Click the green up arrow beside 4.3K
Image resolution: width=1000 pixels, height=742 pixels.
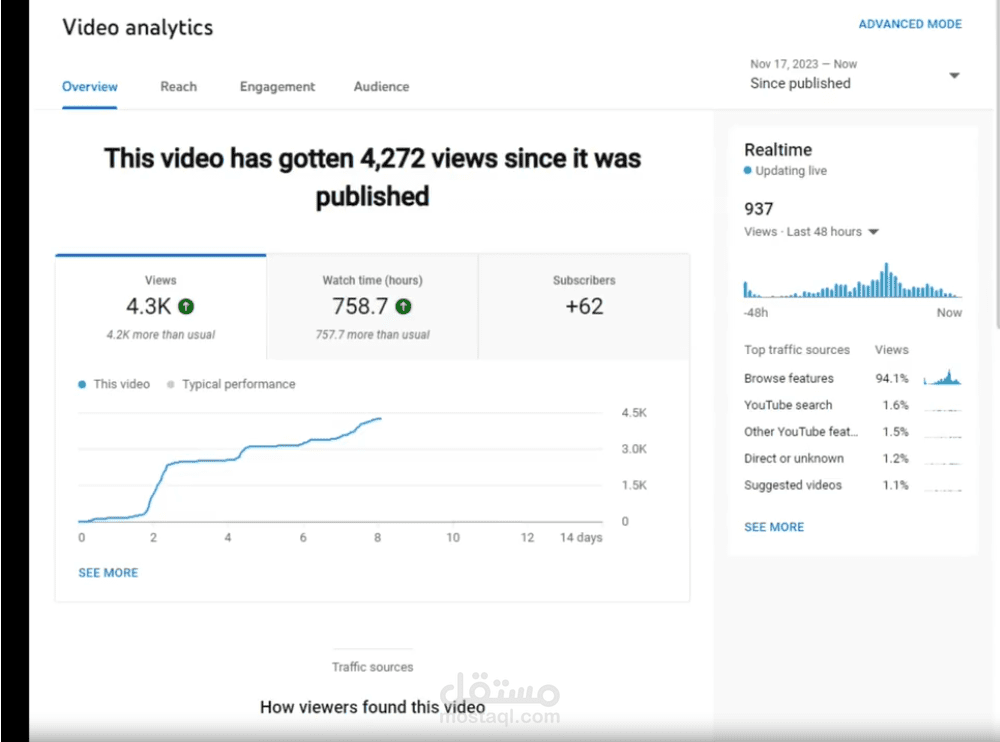(186, 307)
